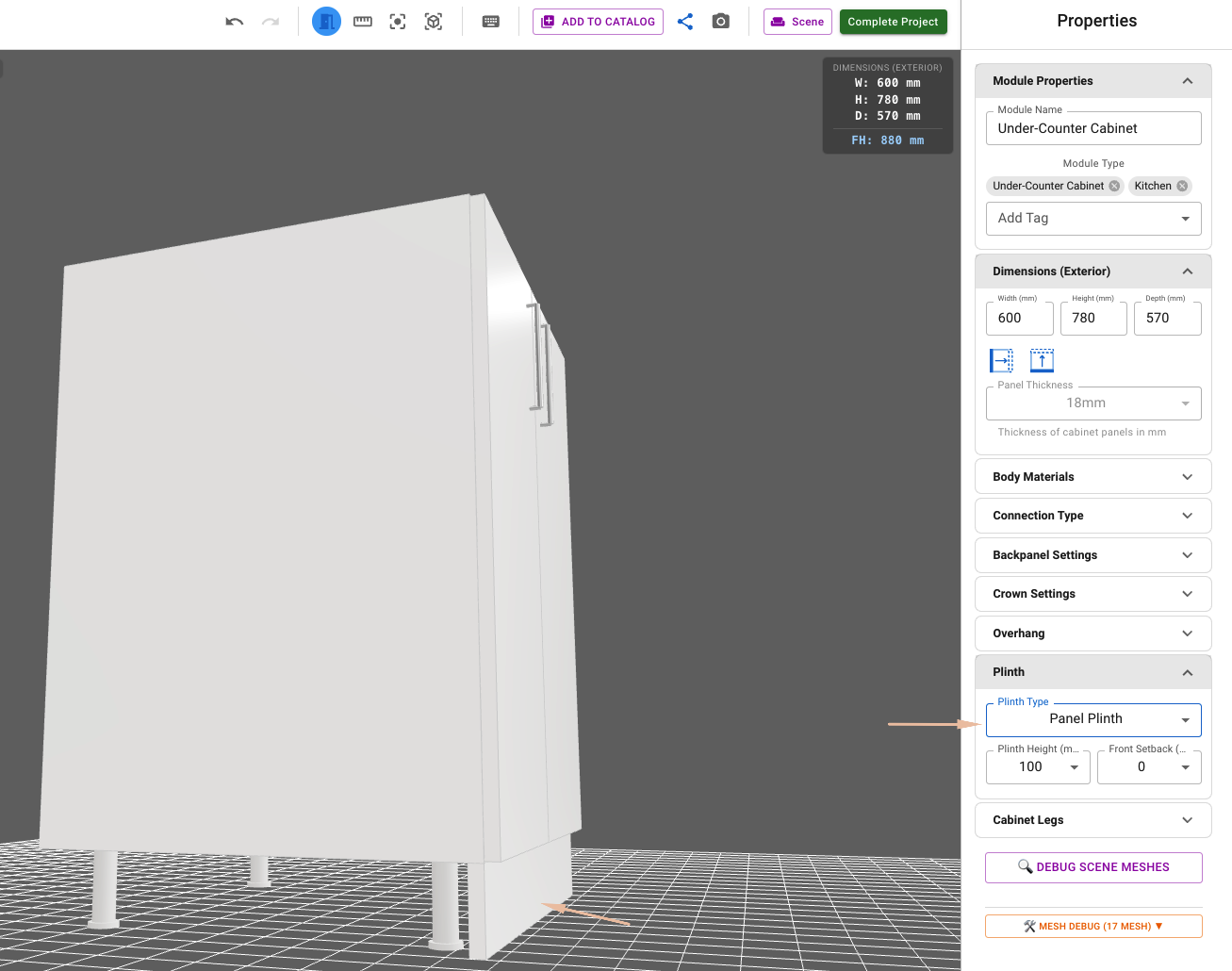The height and width of the screenshot is (971, 1232).
Task: Expand the Overhang section
Action: (x=1093, y=634)
